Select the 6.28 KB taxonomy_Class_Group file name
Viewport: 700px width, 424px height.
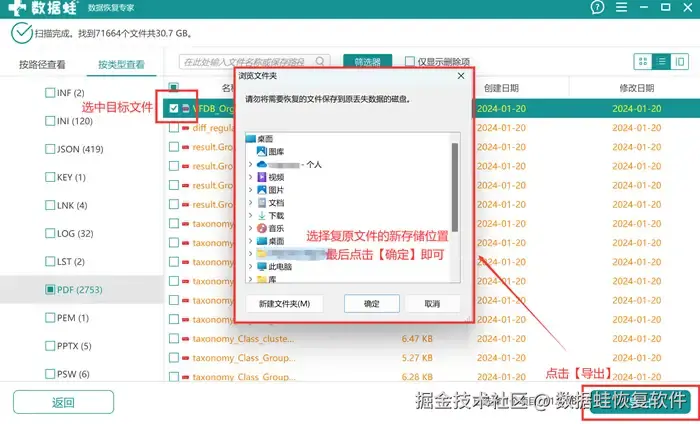coord(244,377)
